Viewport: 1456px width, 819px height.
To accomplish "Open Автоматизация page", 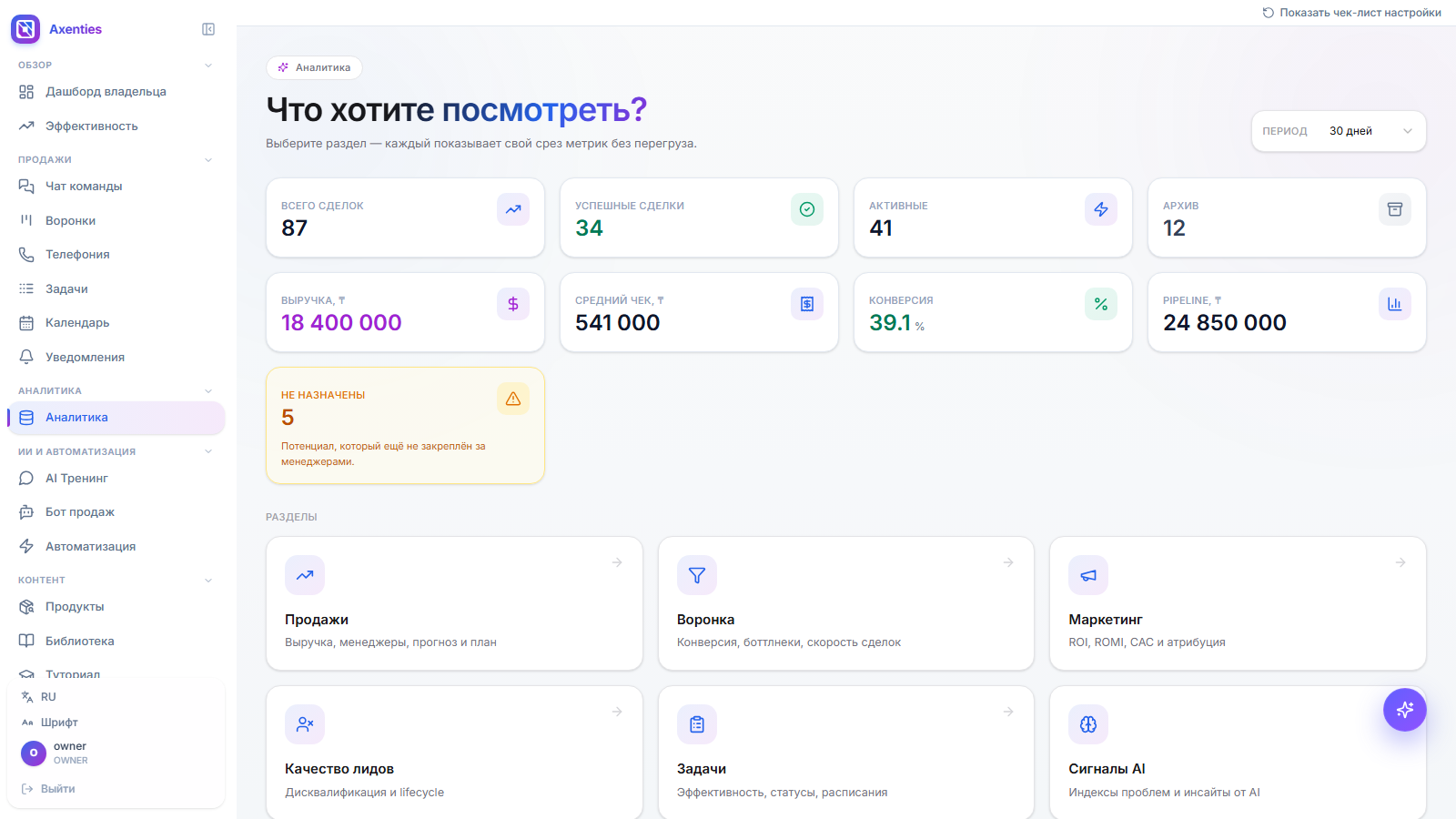I will point(116,547).
